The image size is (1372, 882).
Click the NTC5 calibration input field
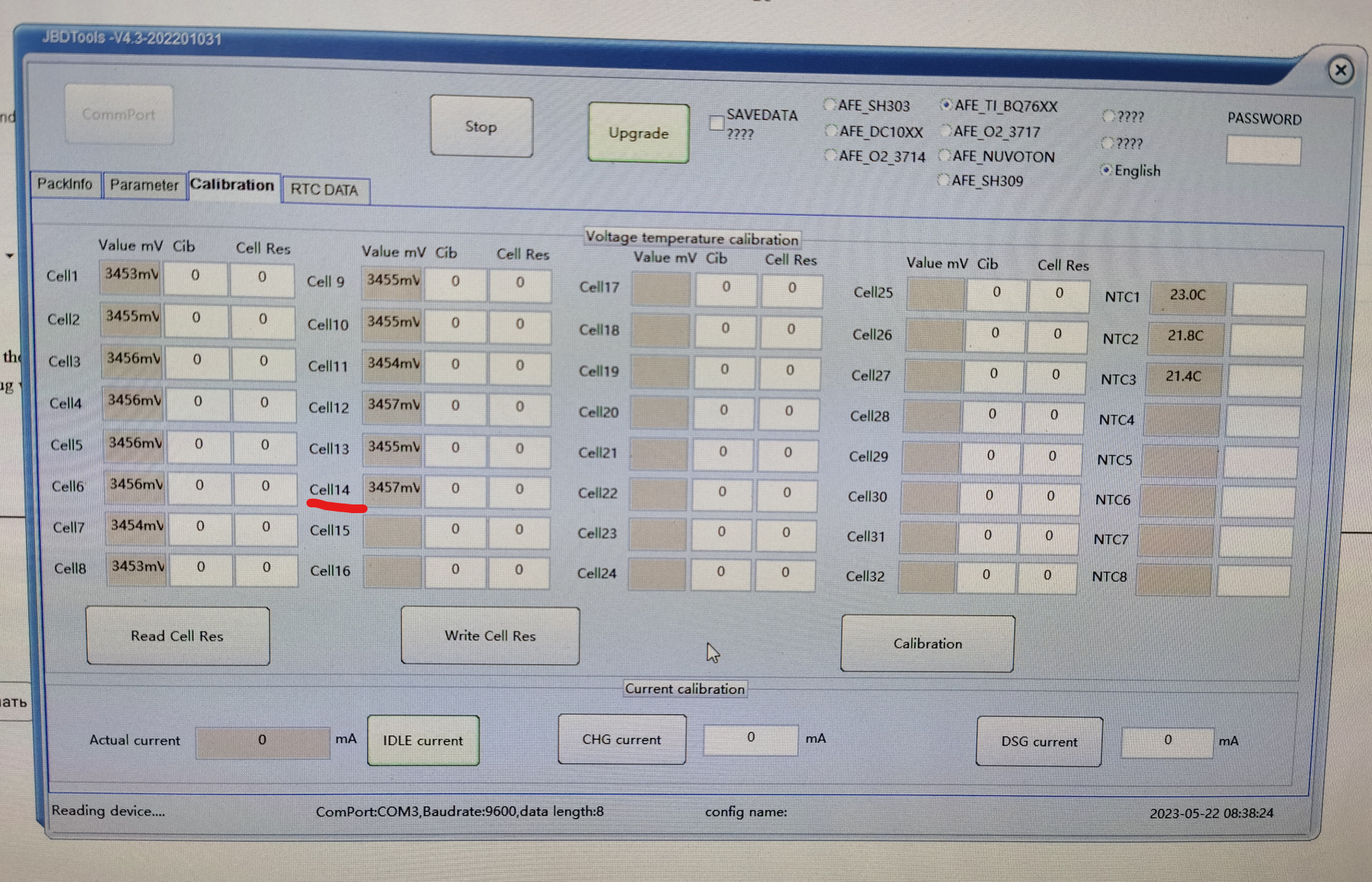1260,461
